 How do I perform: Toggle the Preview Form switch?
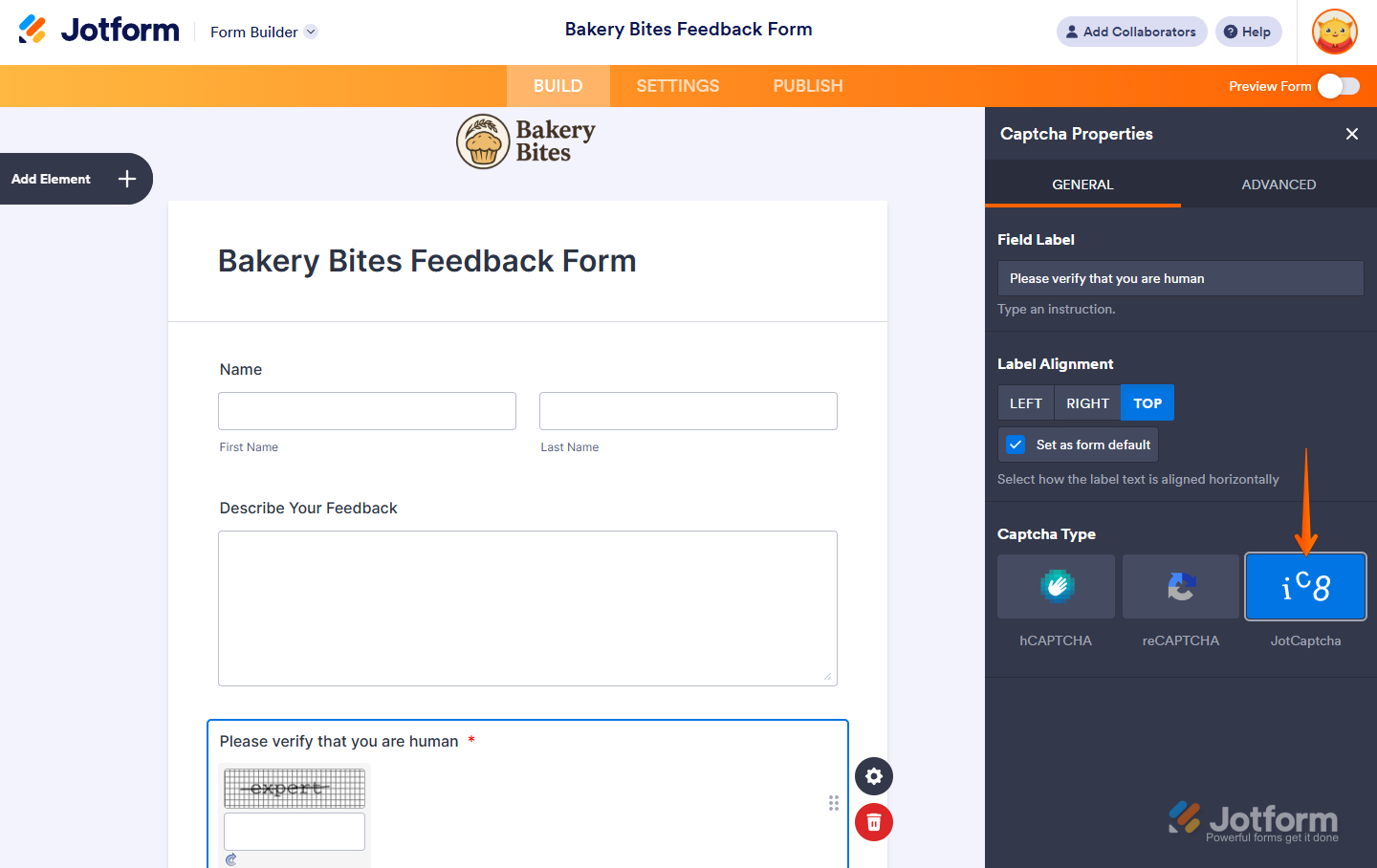1339,86
